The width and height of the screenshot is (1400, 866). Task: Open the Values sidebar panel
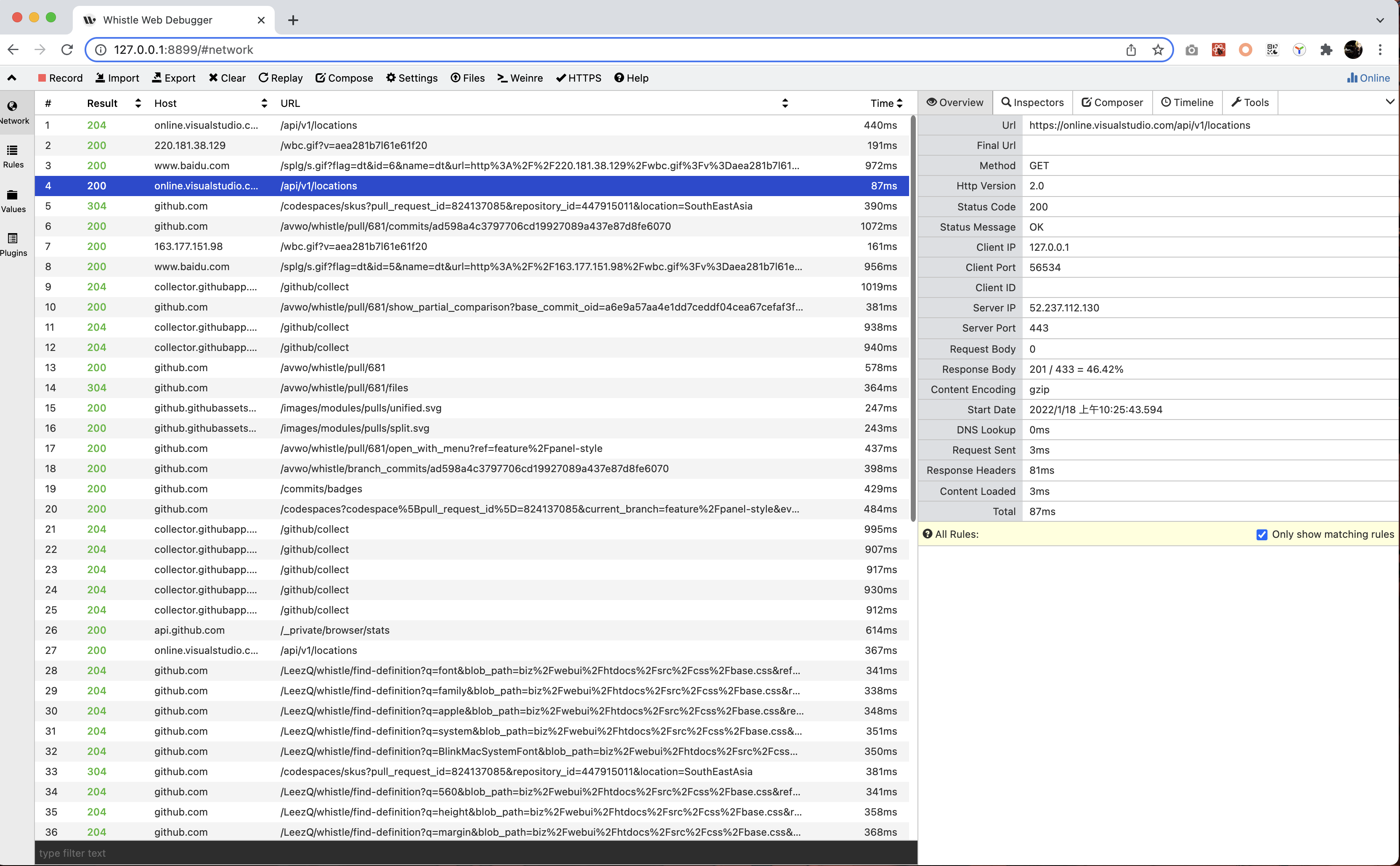(x=13, y=201)
